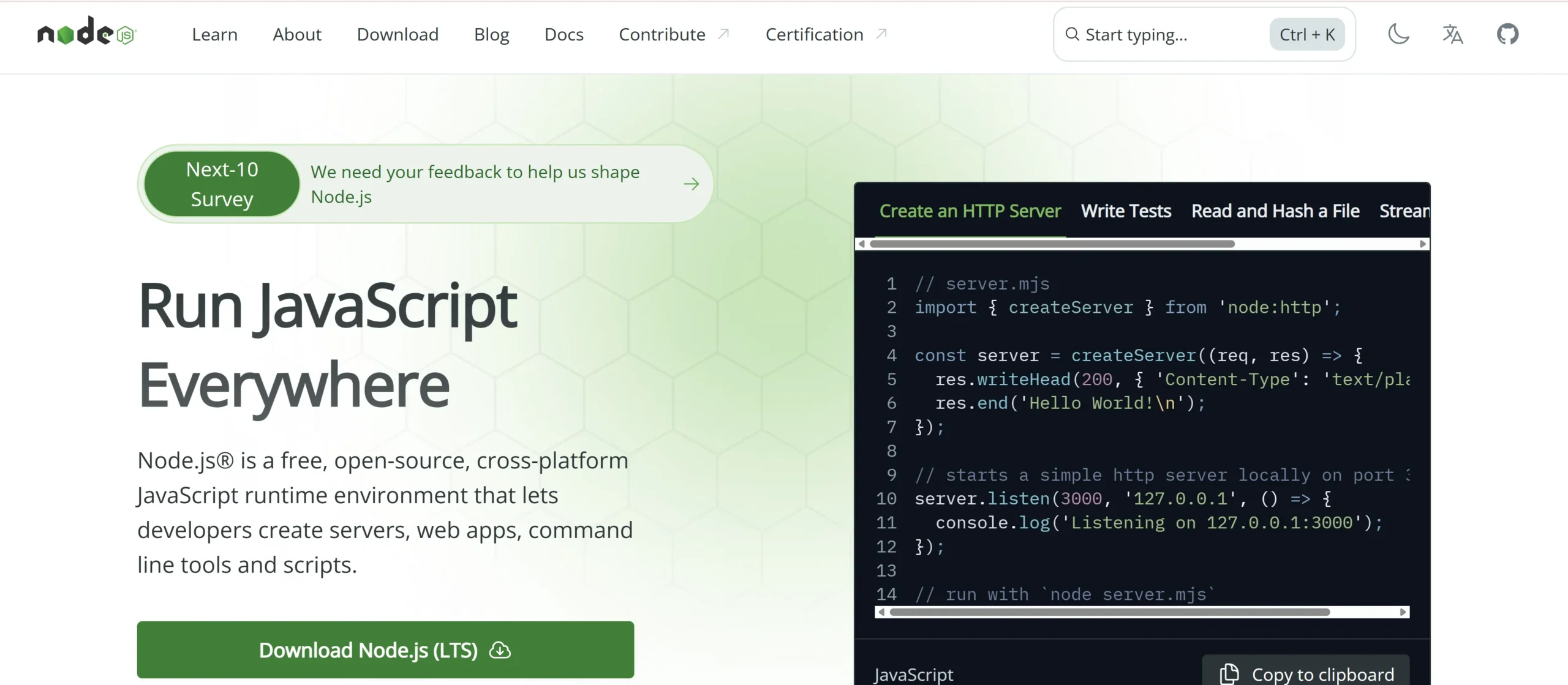Click the arrow icon beside Contribute
Image resolution: width=1568 pixels, height=685 pixels.
[723, 34]
